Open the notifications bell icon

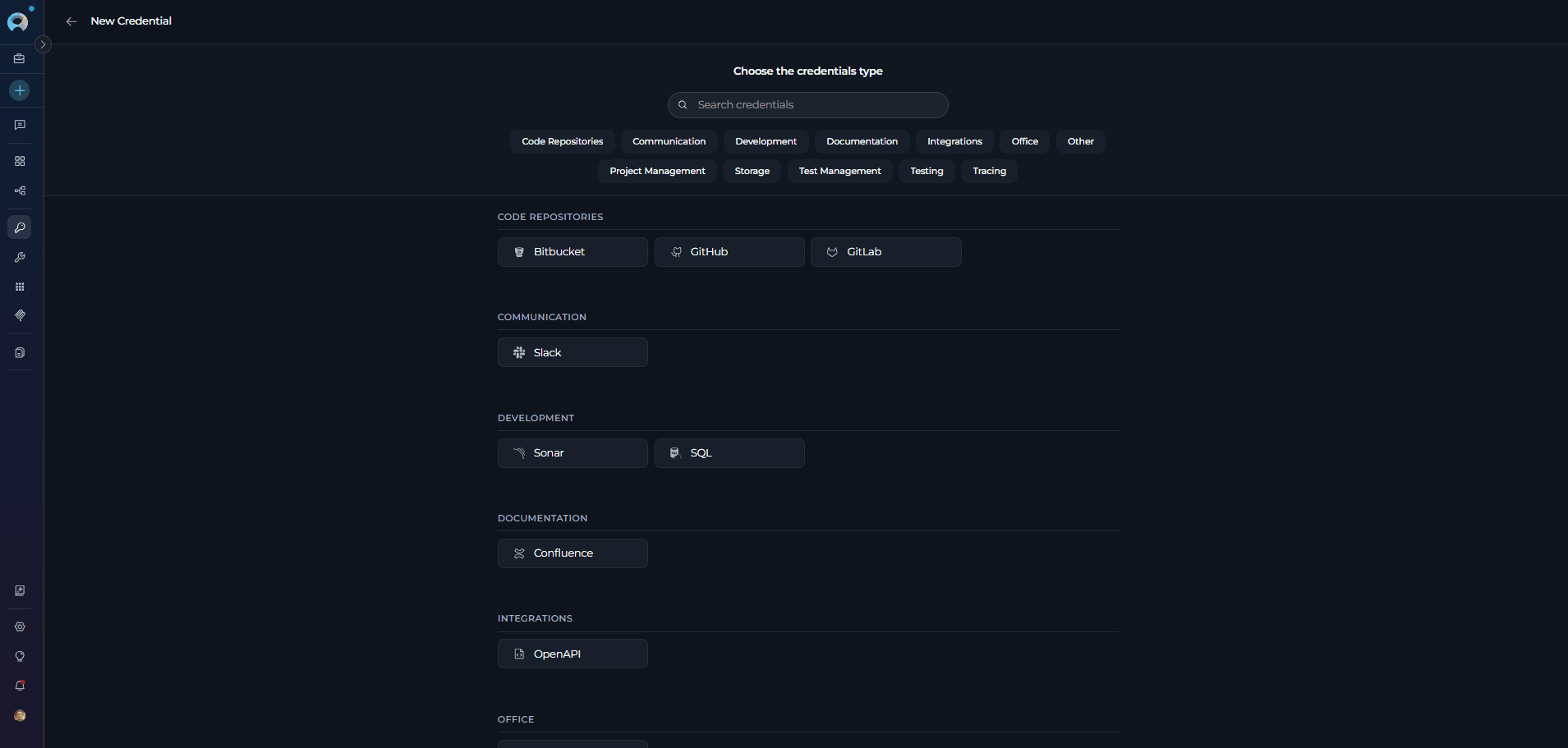pos(20,686)
